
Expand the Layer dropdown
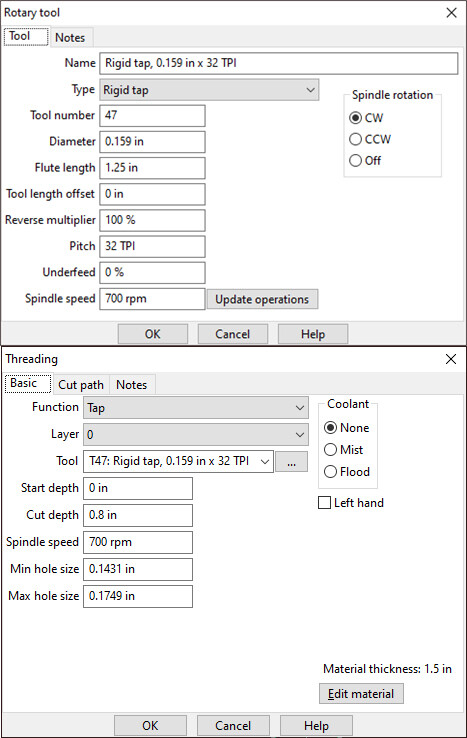pyautogui.click(x=196, y=434)
